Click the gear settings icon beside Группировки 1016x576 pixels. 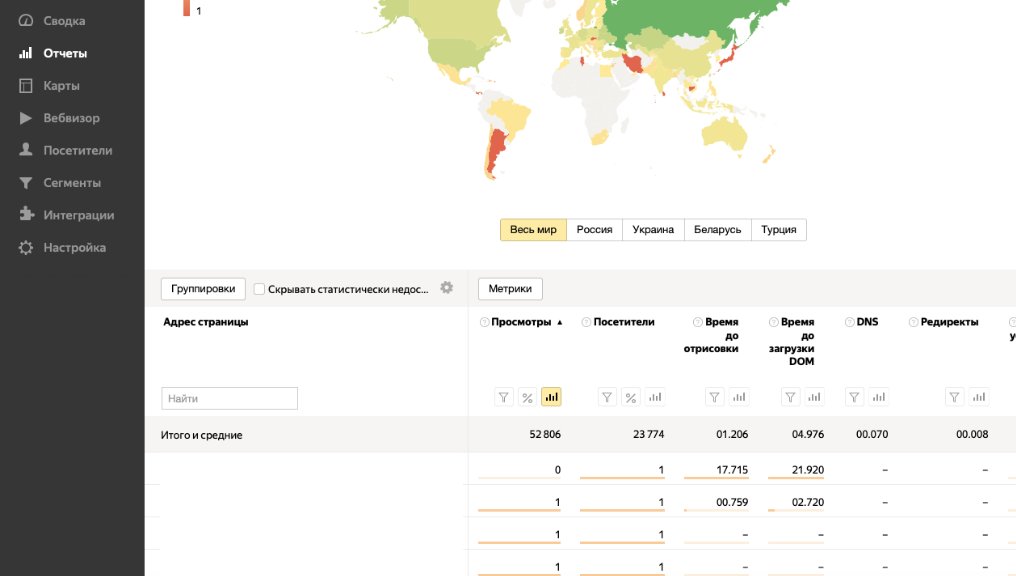pyautogui.click(x=447, y=288)
